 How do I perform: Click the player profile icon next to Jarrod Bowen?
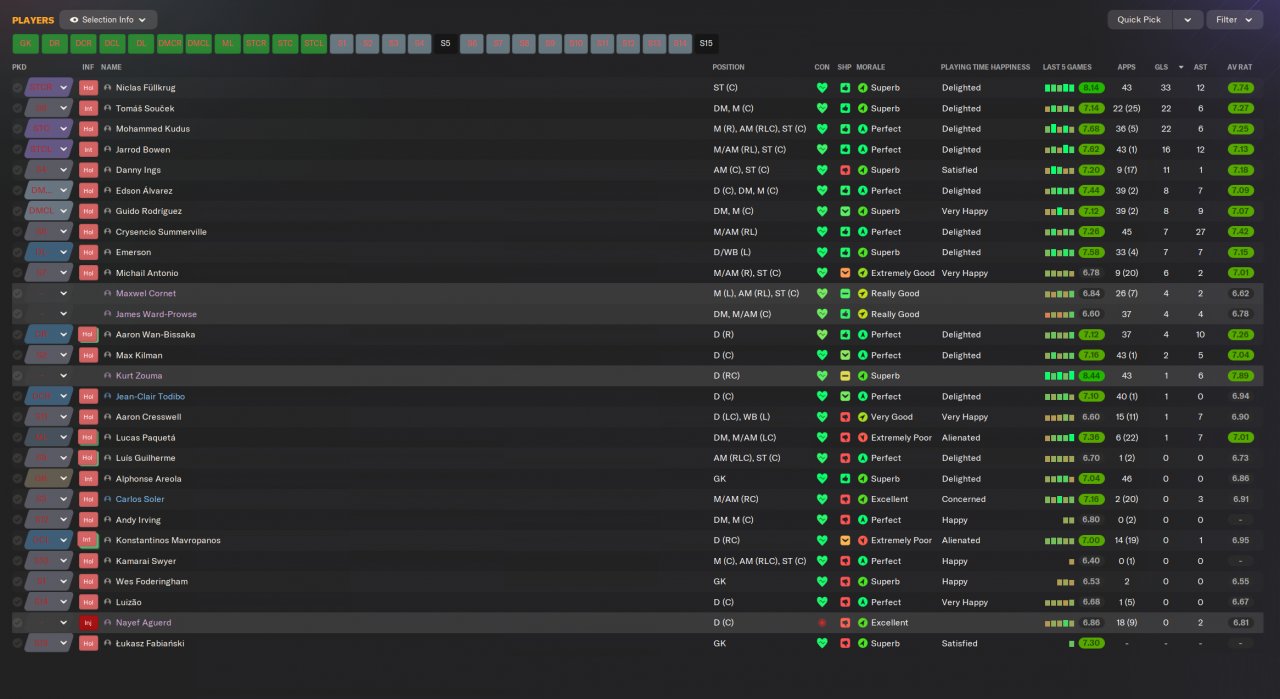click(x=108, y=150)
